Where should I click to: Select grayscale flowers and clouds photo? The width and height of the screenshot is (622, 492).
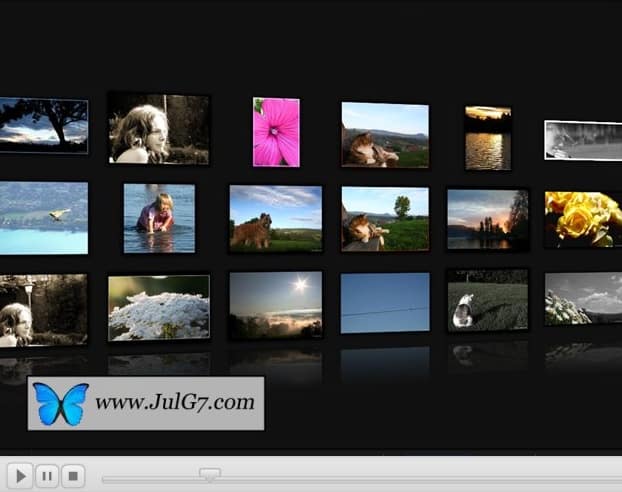point(583,299)
